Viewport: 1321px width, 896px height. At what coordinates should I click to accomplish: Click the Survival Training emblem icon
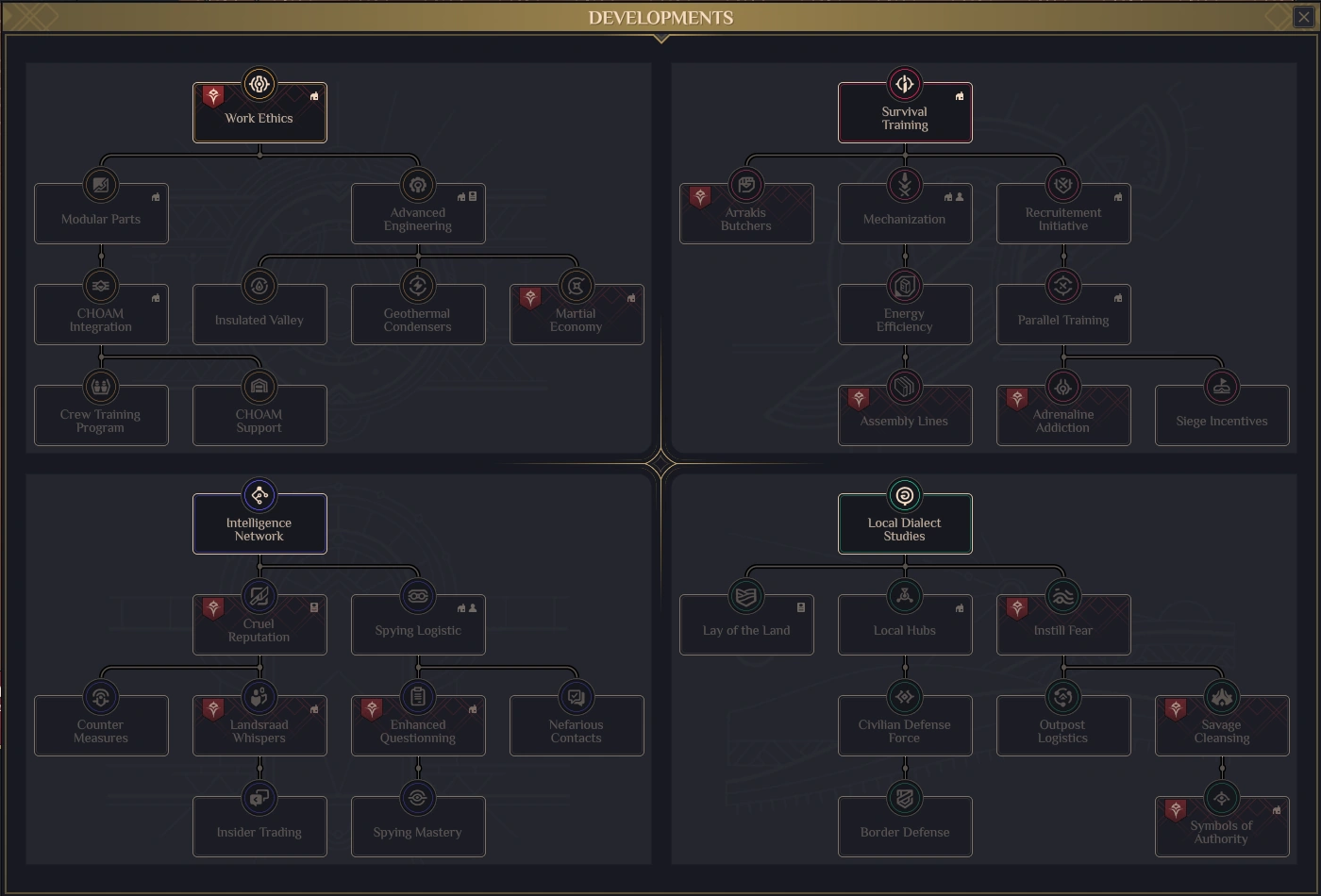[905, 84]
